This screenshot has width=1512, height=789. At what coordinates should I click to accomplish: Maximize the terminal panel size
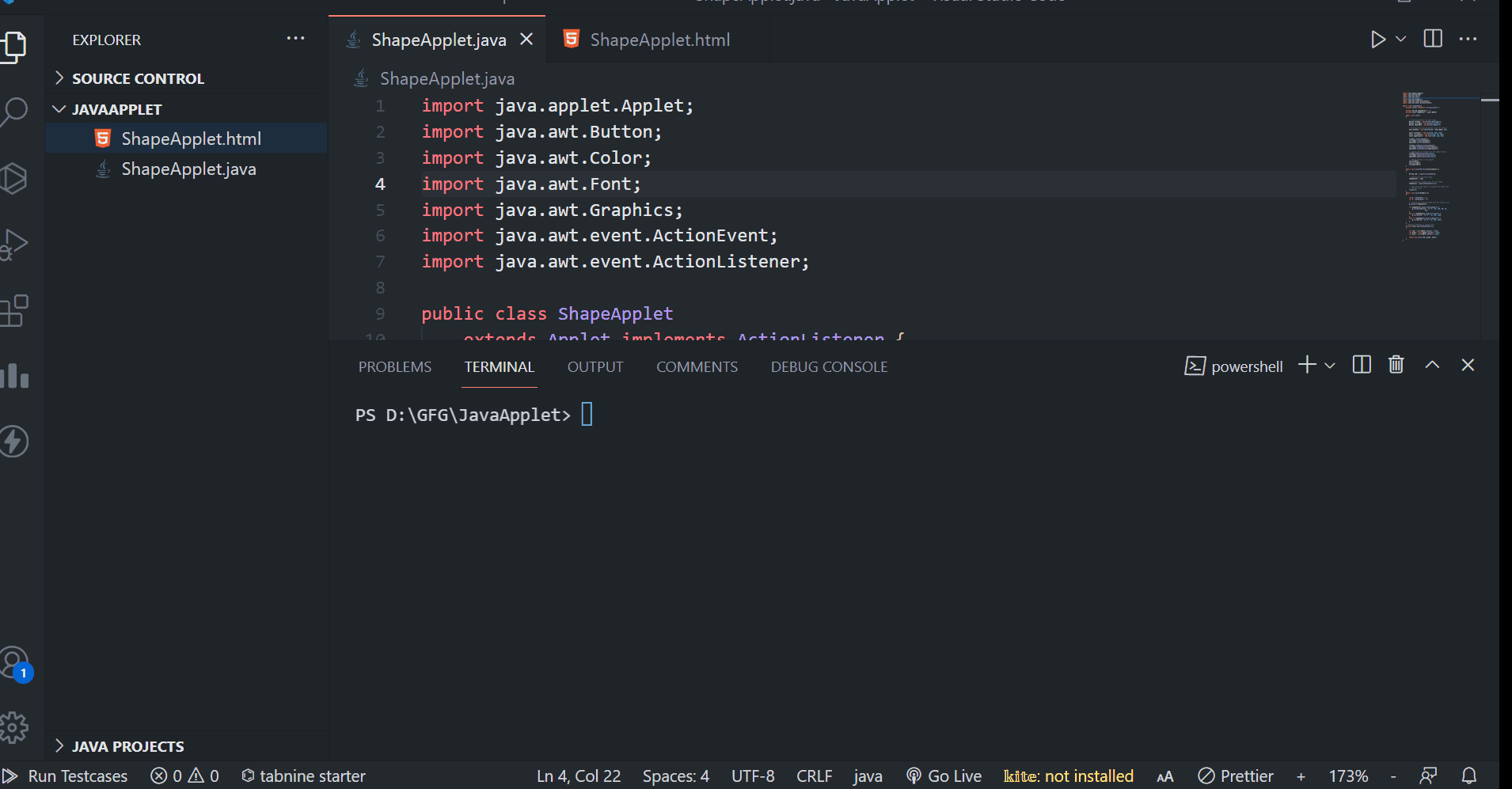pos(1432,365)
